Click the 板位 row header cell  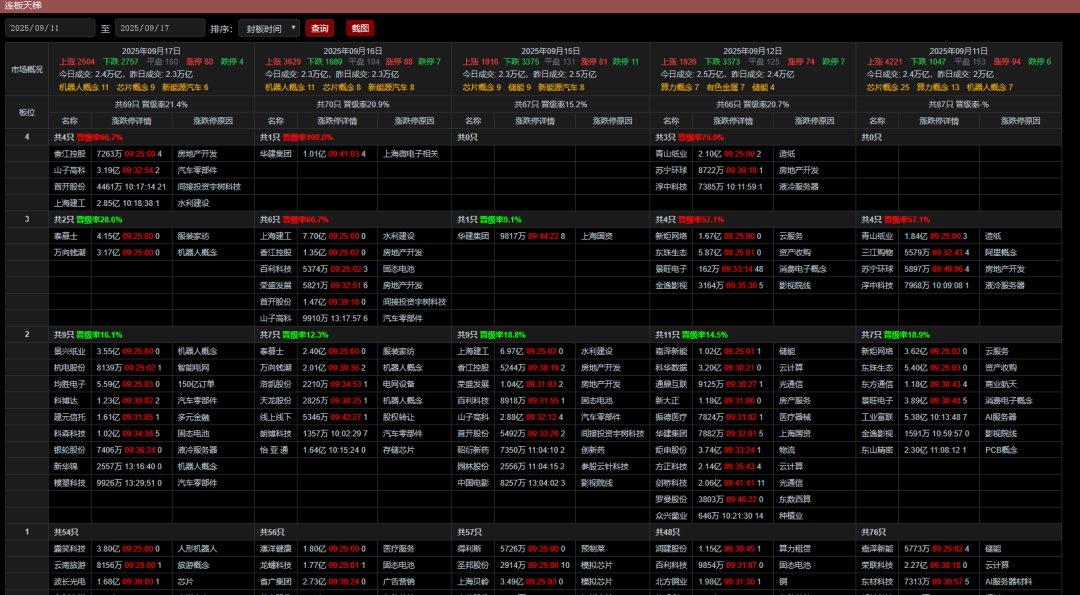(x=27, y=112)
